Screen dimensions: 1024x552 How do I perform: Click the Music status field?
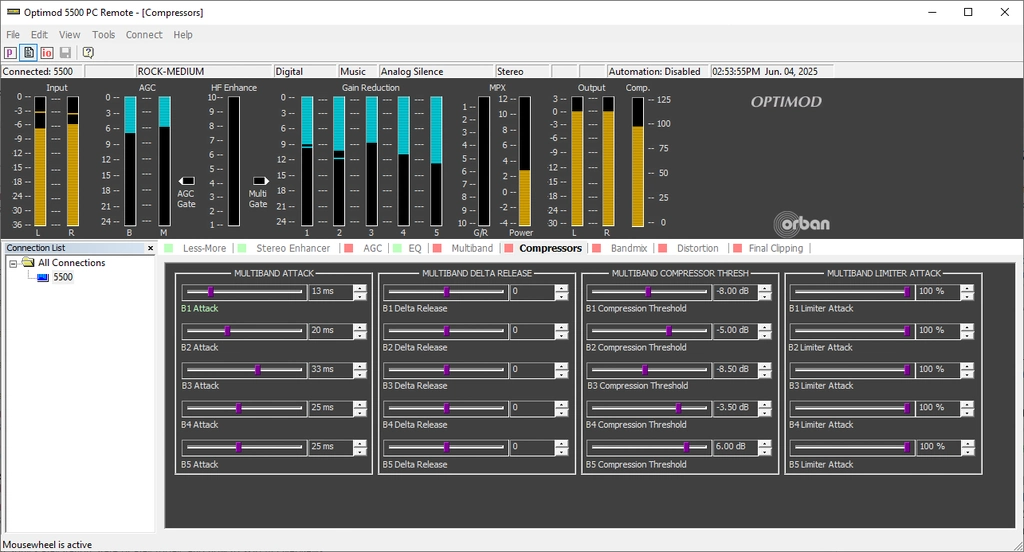pos(358,71)
